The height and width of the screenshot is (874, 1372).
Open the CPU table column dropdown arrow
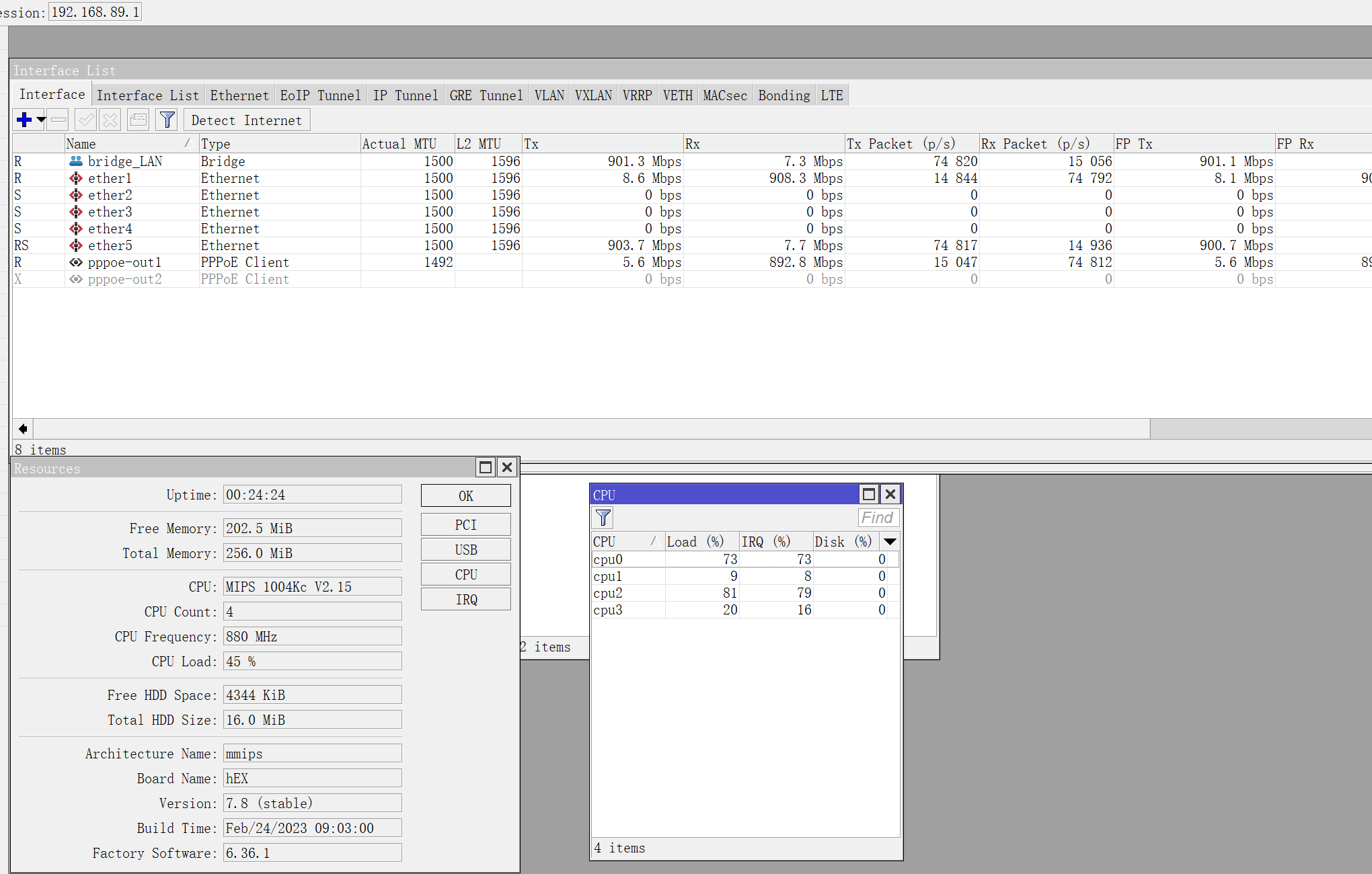click(890, 542)
